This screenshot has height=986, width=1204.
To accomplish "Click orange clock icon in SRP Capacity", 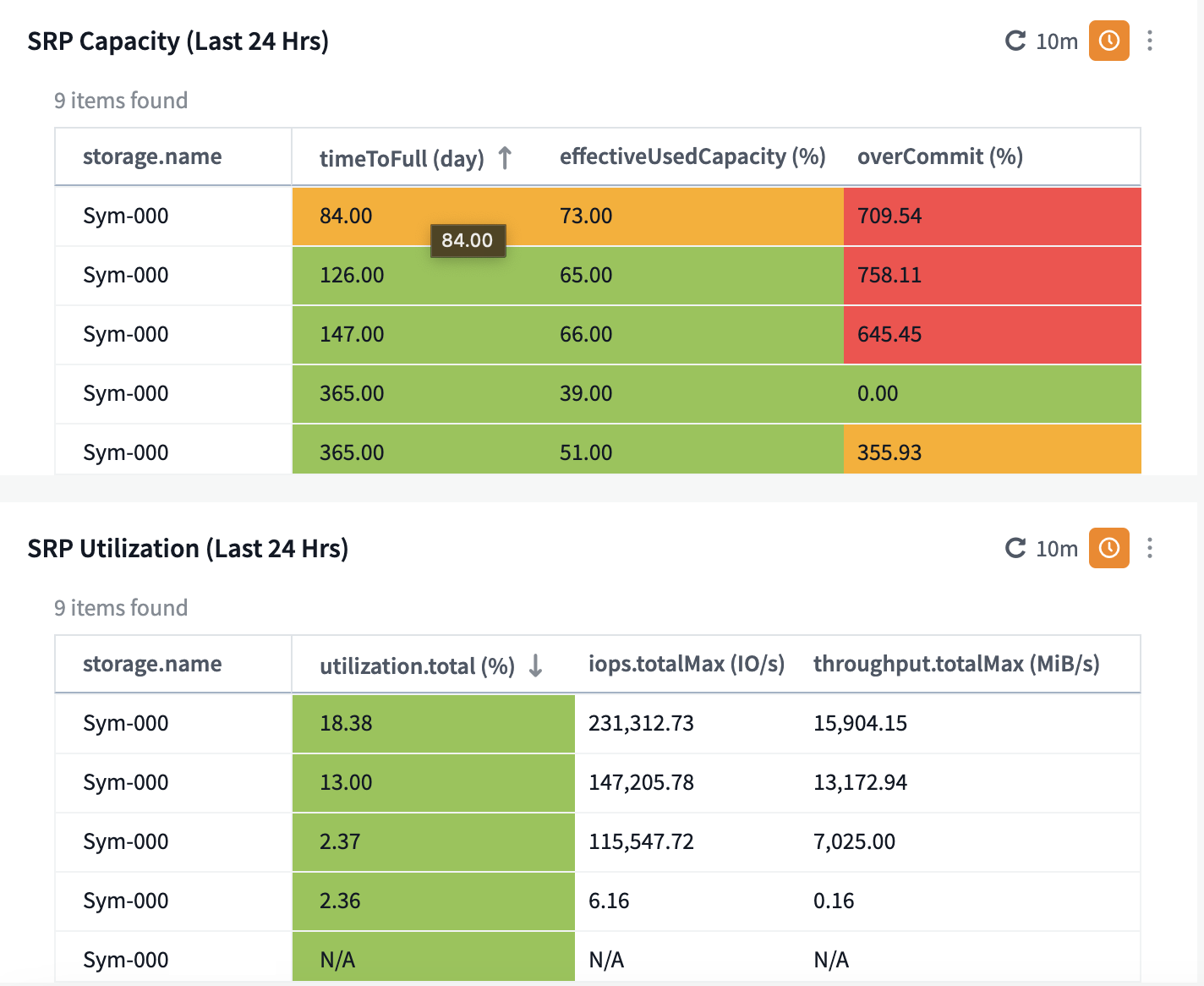I will (x=1108, y=41).
